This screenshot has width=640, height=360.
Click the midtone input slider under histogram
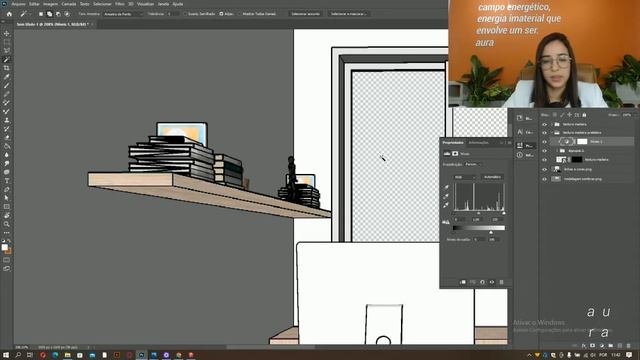479,213
